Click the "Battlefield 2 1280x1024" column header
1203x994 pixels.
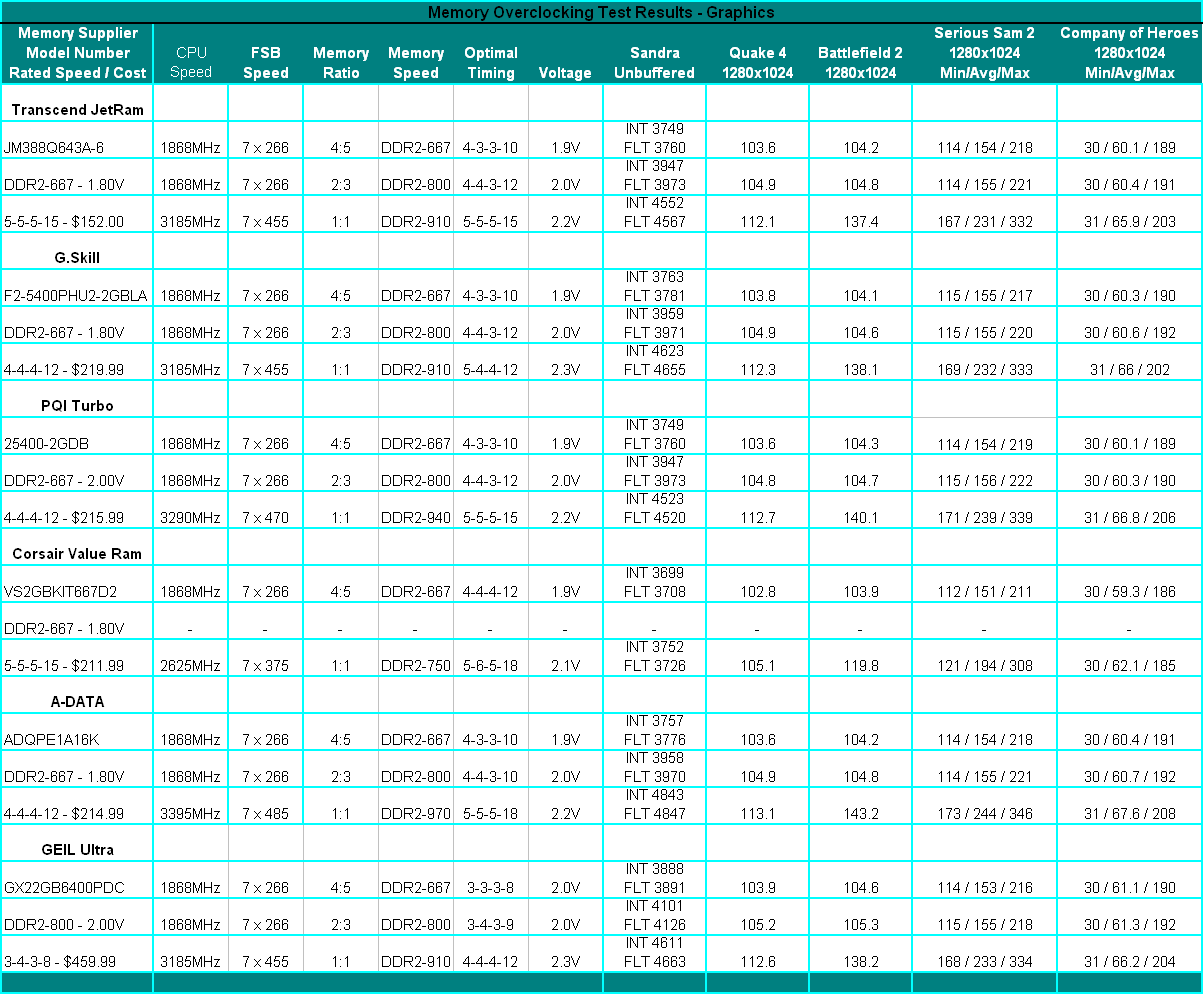[x=860, y=63]
